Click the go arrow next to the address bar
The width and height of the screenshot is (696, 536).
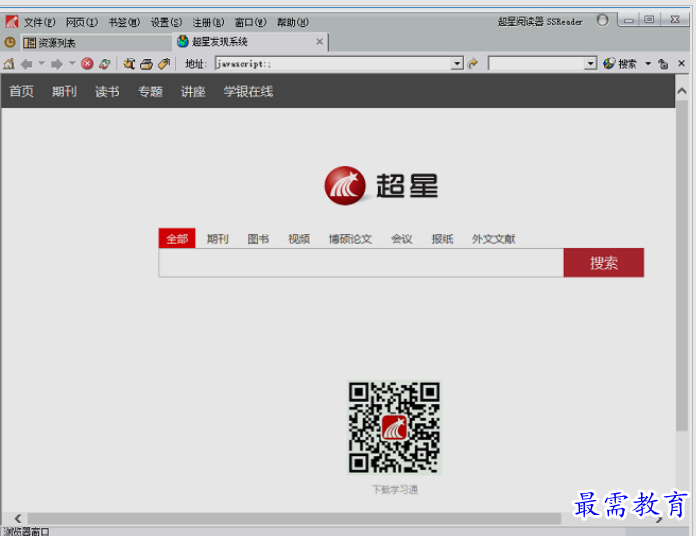click(x=473, y=64)
